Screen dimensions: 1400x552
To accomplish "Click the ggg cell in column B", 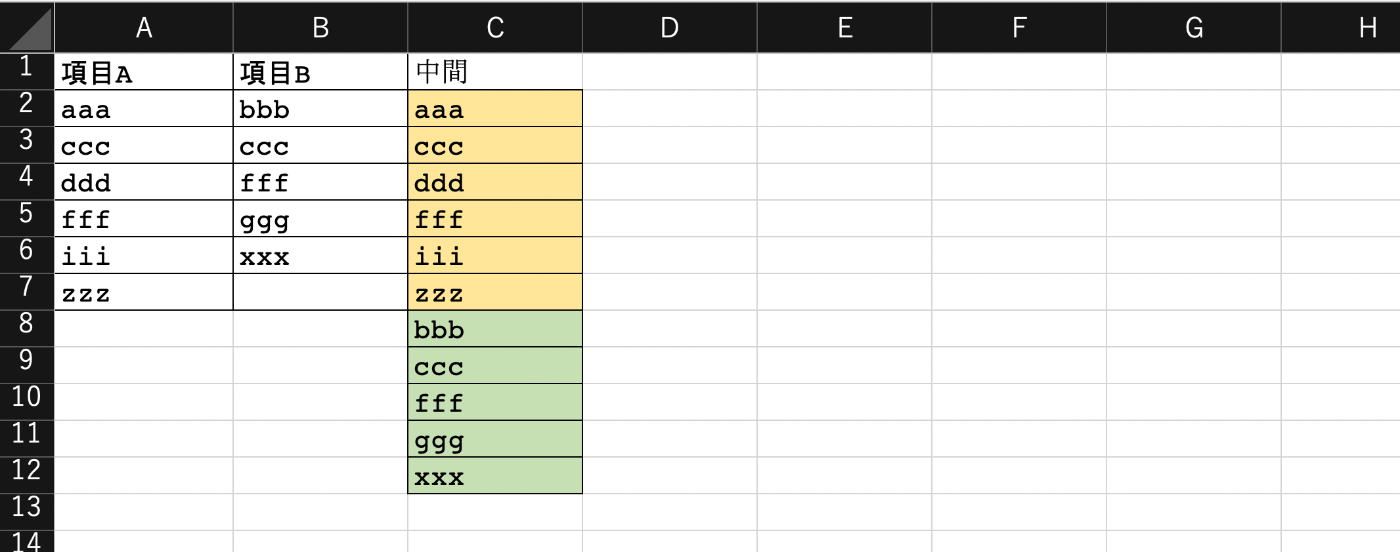I will point(320,219).
